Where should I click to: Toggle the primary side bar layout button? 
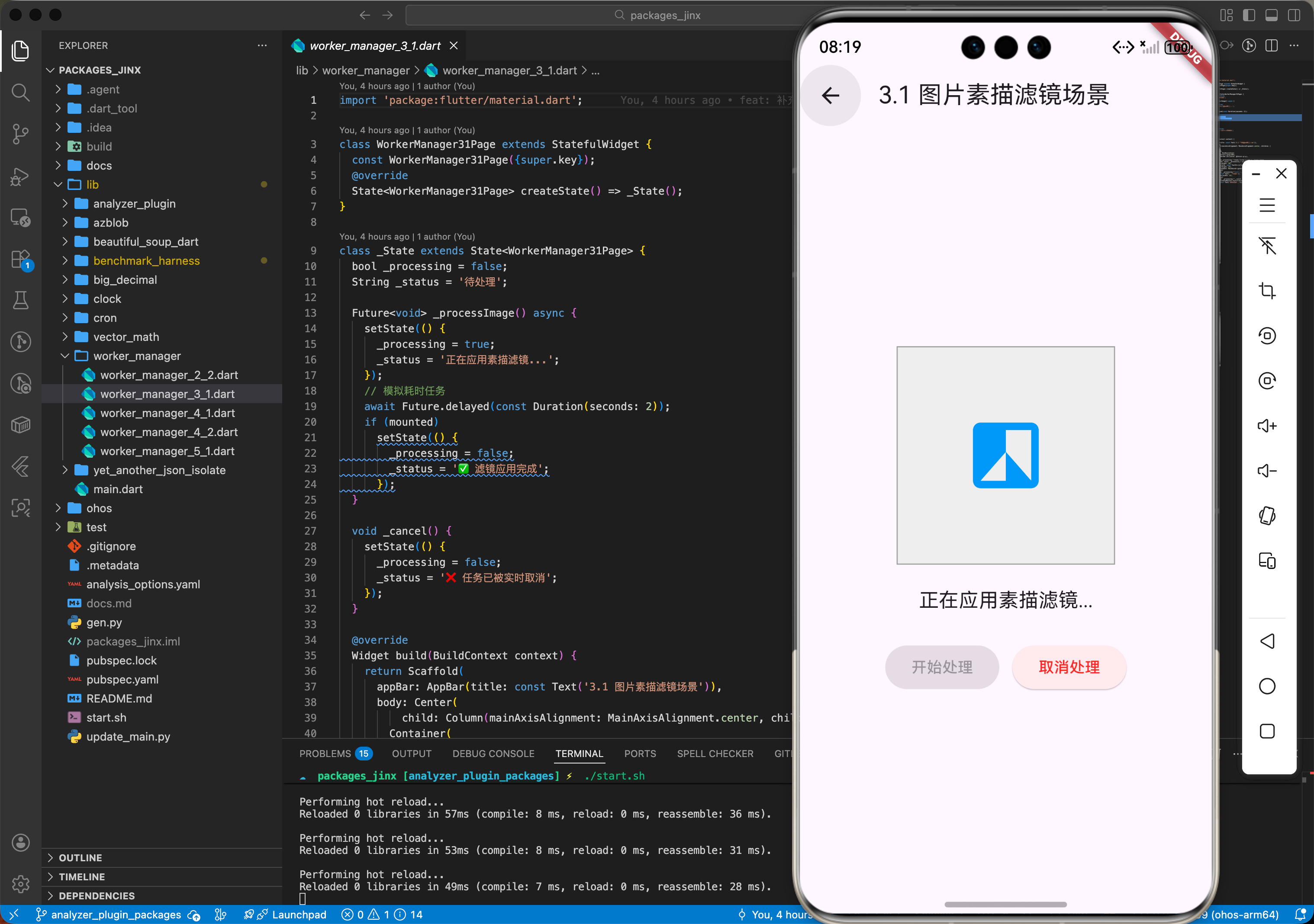(1249, 15)
